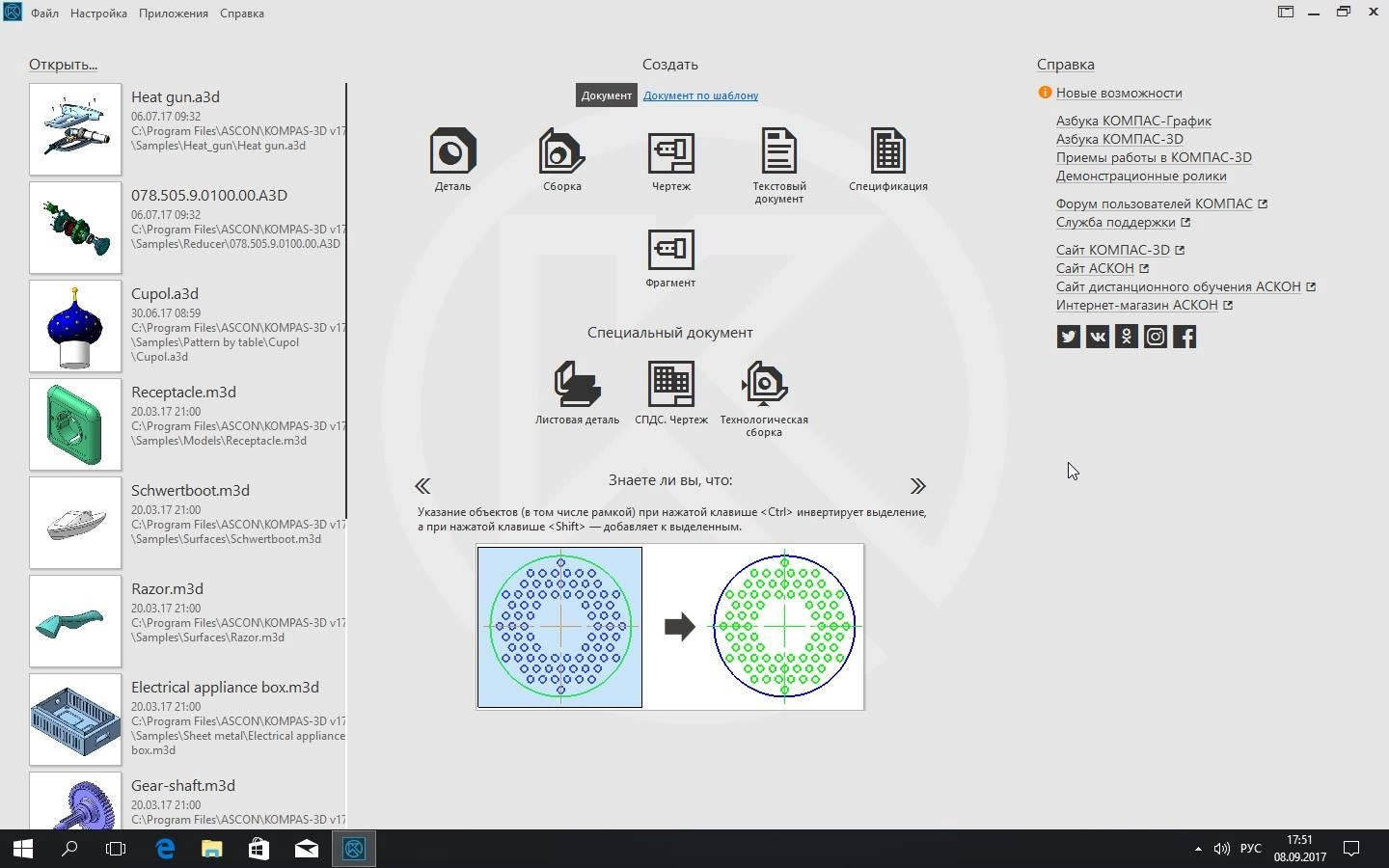Create a new Сборка assembly
1389x868 pixels.
tap(561, 159)
